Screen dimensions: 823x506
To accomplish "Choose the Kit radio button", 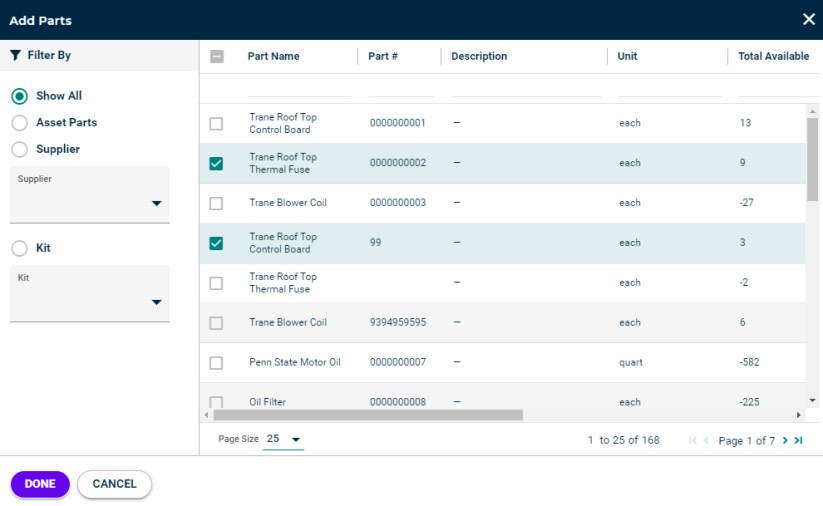I will pyautogui.click(x=19, y=248).
